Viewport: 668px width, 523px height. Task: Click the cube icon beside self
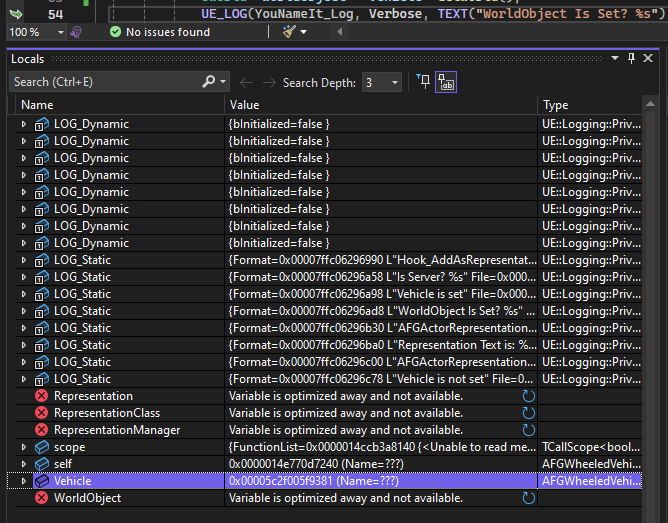tap(42, 464)
